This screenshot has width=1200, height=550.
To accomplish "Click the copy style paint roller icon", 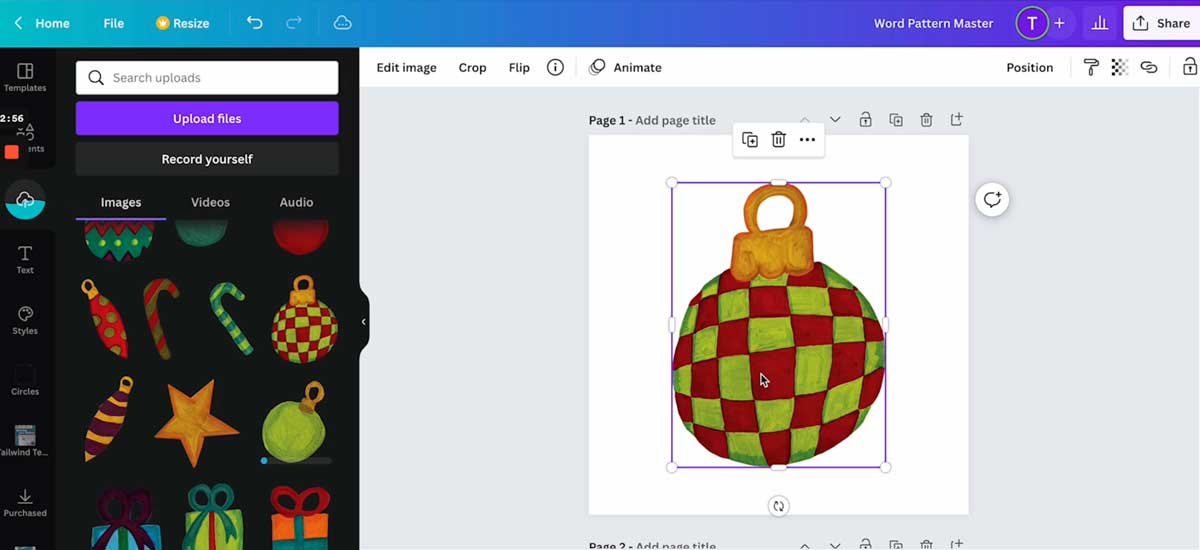I will click(x=1091, y=67).
